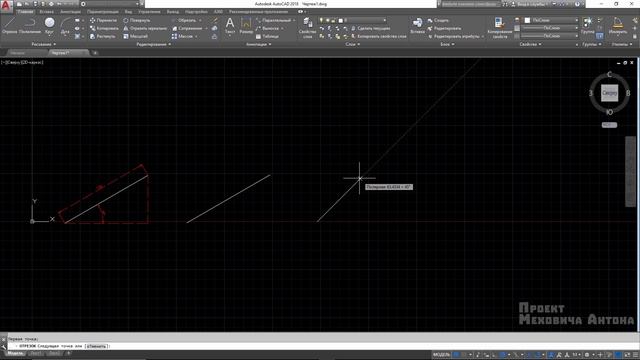Viewport: 640px width, 360px height.
Task: Click the Создать block button
Action: click(x=438, y=20)
